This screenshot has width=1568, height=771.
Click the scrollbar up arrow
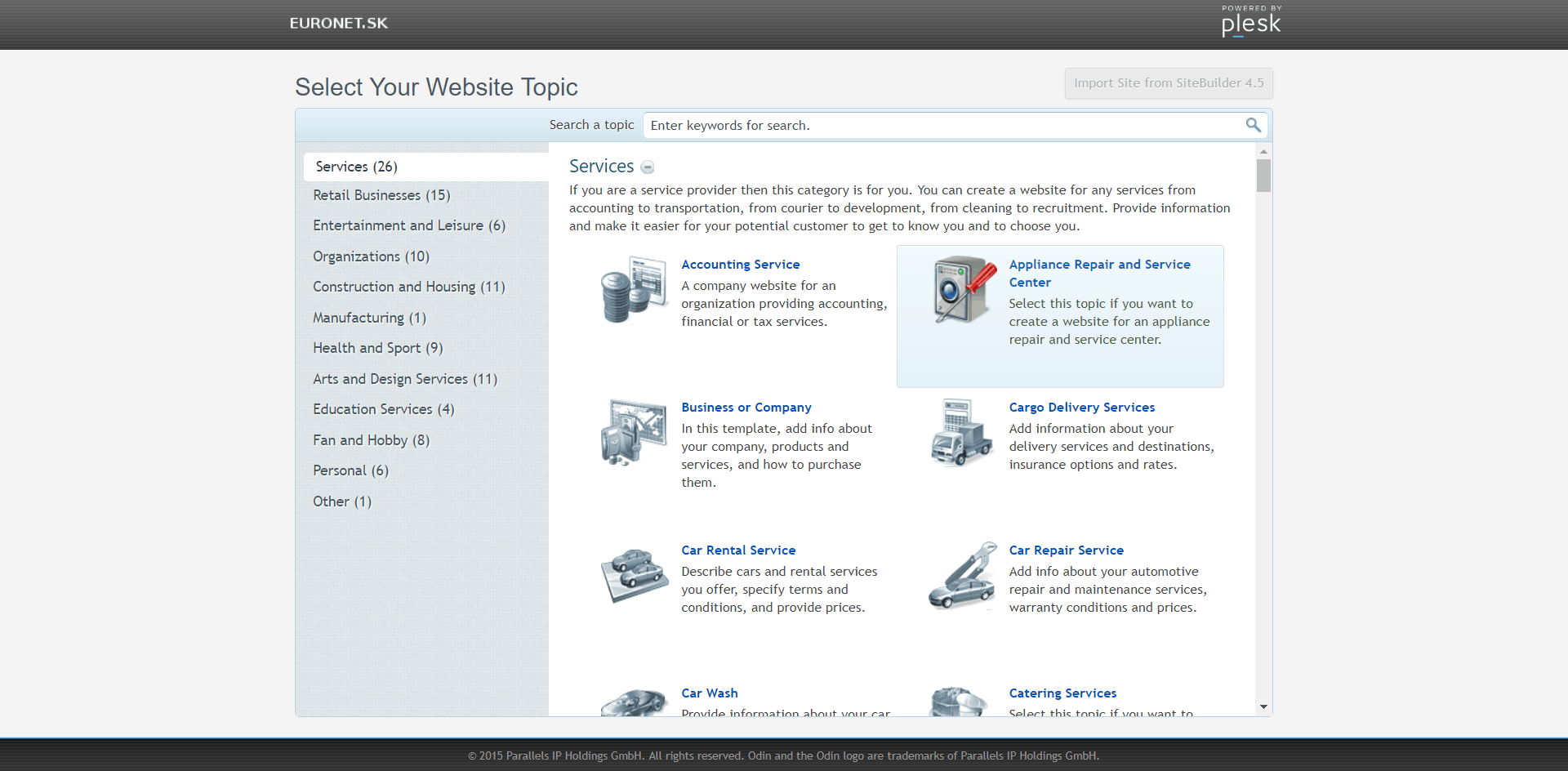(1263, 151)
